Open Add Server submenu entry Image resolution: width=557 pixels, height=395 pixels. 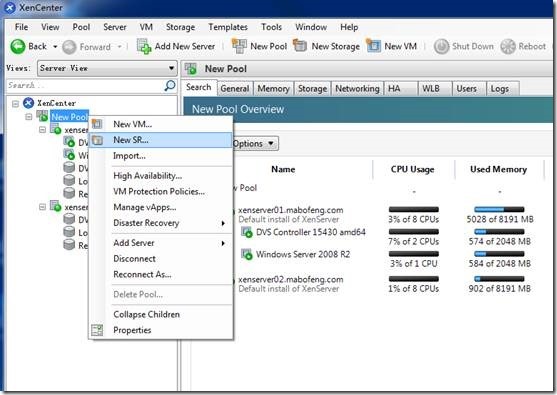tap(161, 243)
